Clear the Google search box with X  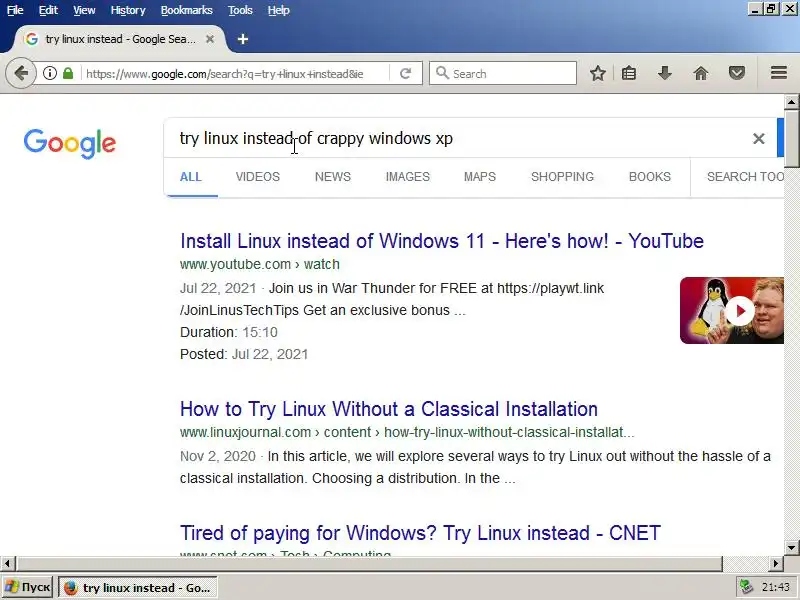pos(759,138)
